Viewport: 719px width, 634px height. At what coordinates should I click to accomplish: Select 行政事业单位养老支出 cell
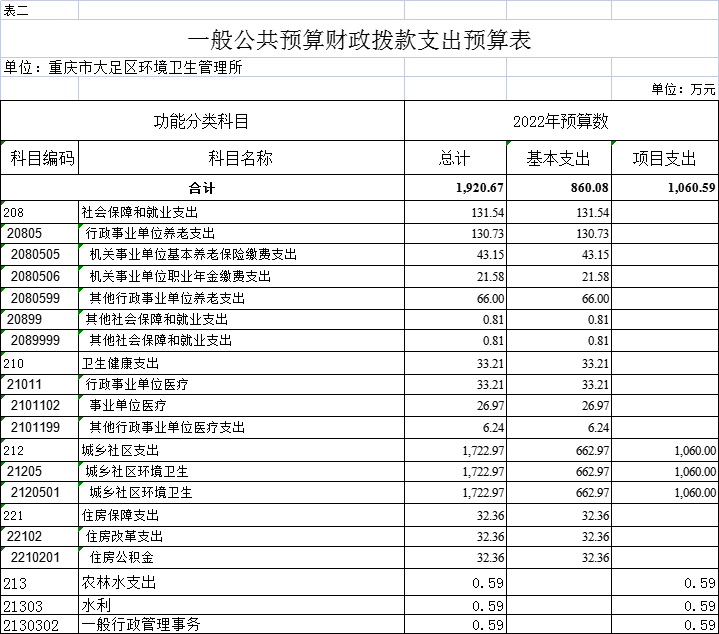(x=241, y=233)
